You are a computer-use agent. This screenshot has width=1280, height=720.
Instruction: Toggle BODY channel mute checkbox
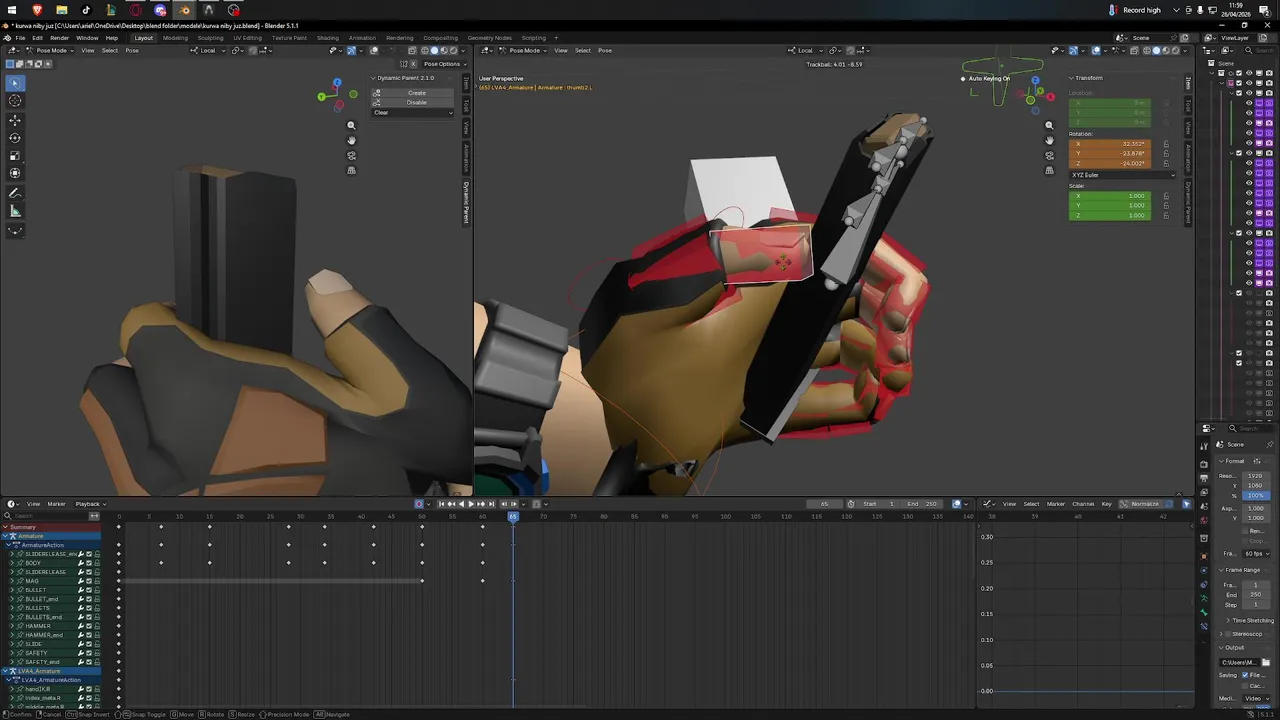pos(89,563)
